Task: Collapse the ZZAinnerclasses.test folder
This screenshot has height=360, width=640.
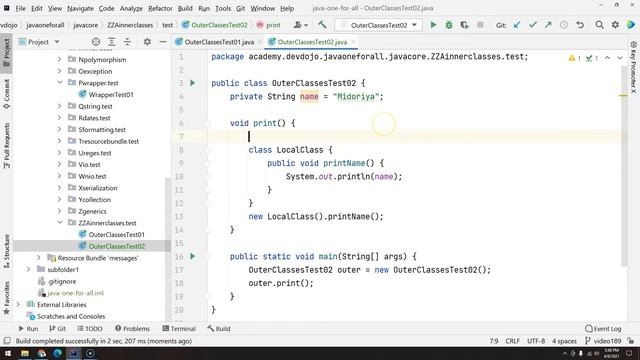Action: coord(60,223)
